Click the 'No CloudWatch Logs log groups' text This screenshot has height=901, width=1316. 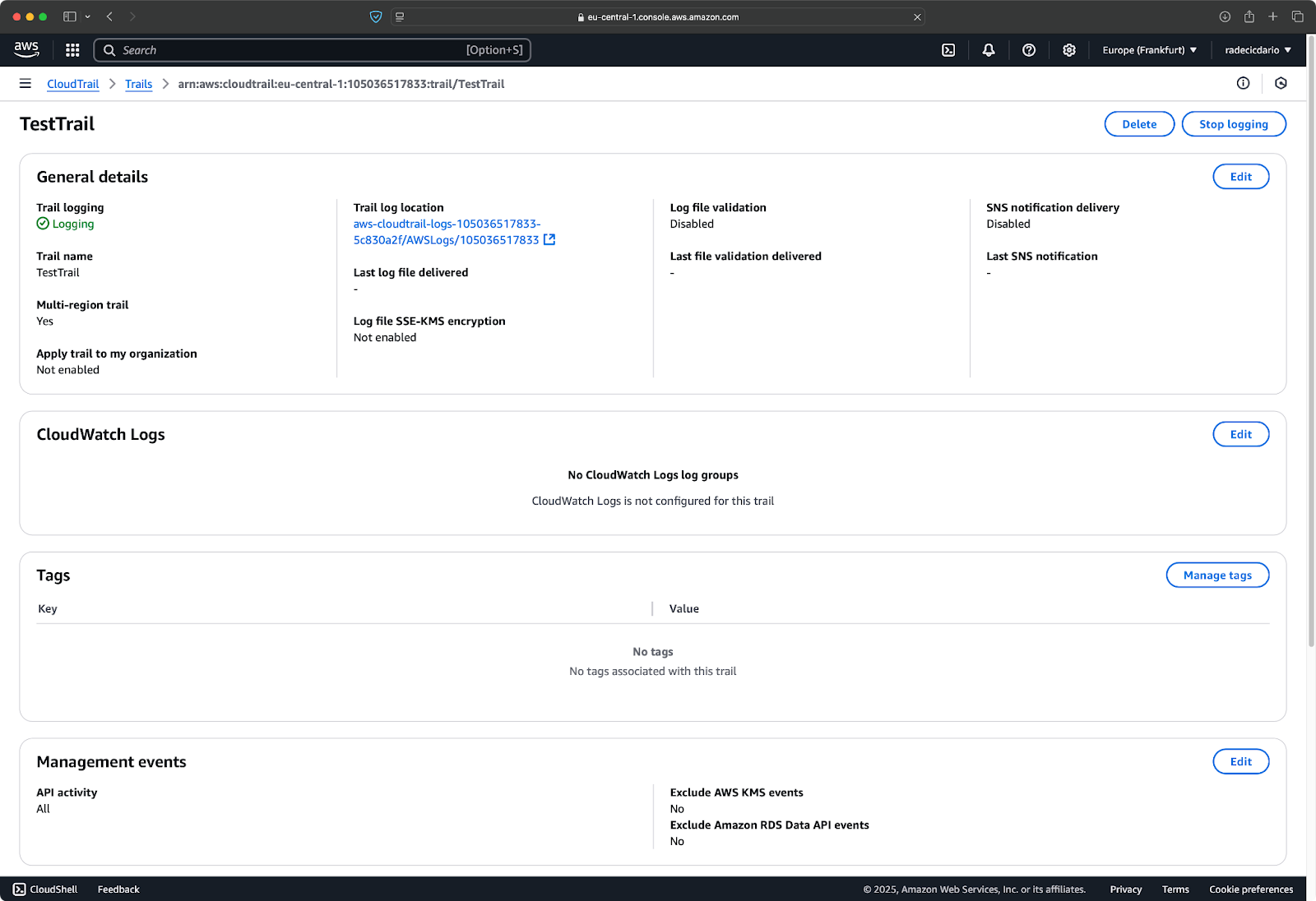(x=653, y=475)
